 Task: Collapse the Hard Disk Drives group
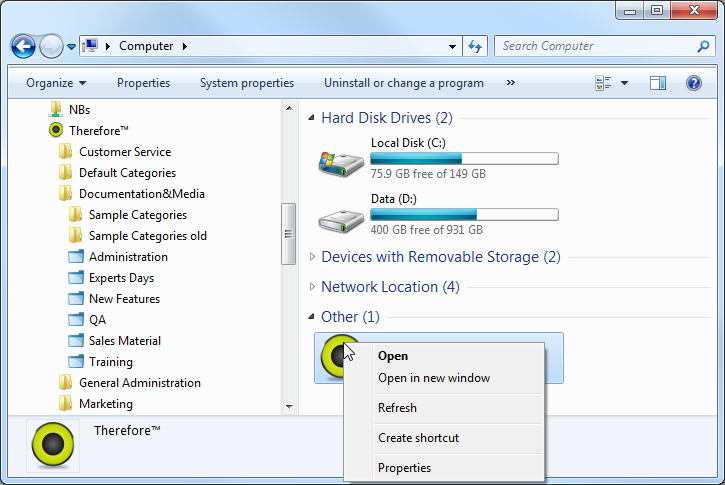pos(313,118)
